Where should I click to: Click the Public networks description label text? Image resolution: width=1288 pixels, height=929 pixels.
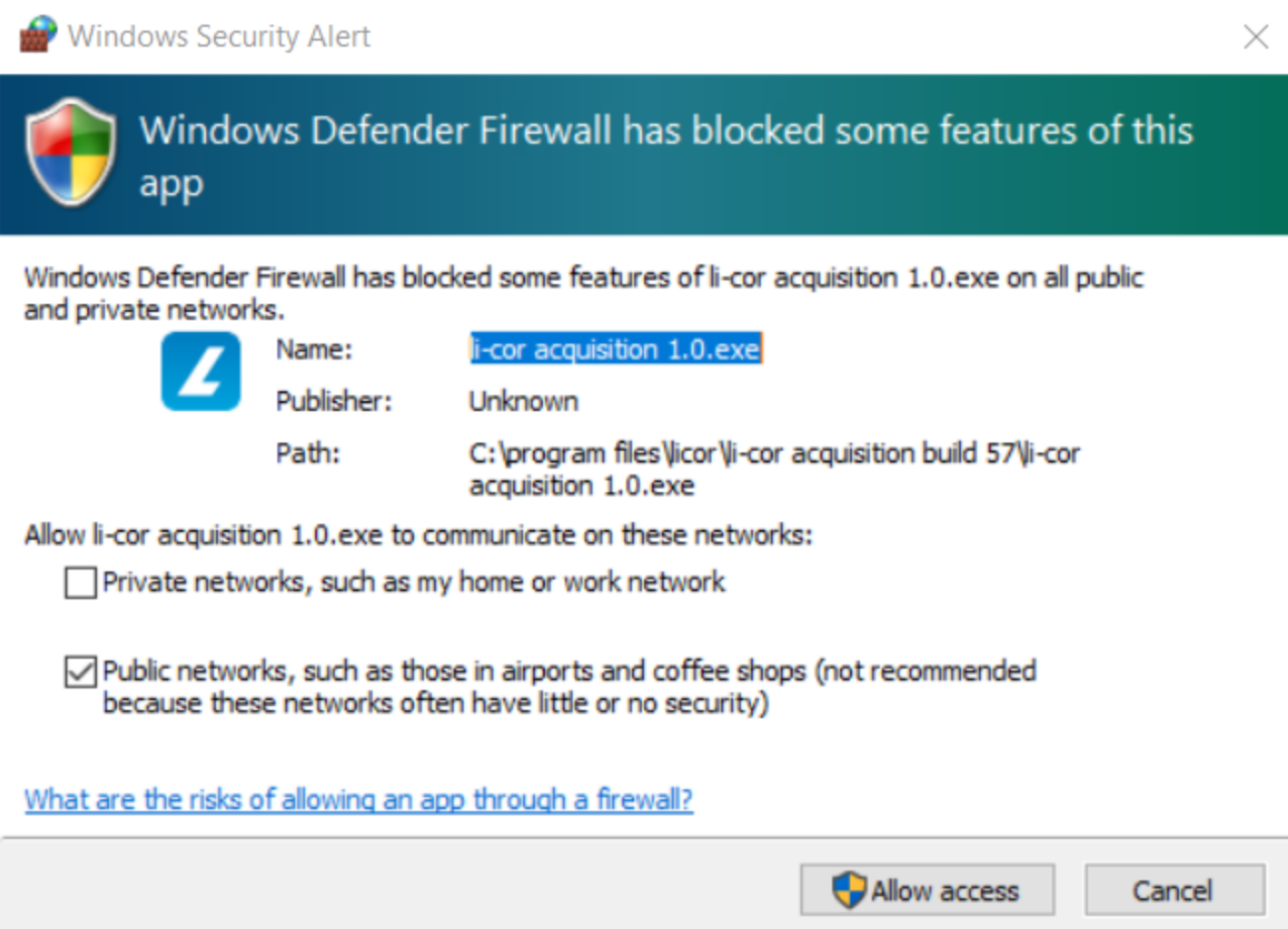click(569, 686)
